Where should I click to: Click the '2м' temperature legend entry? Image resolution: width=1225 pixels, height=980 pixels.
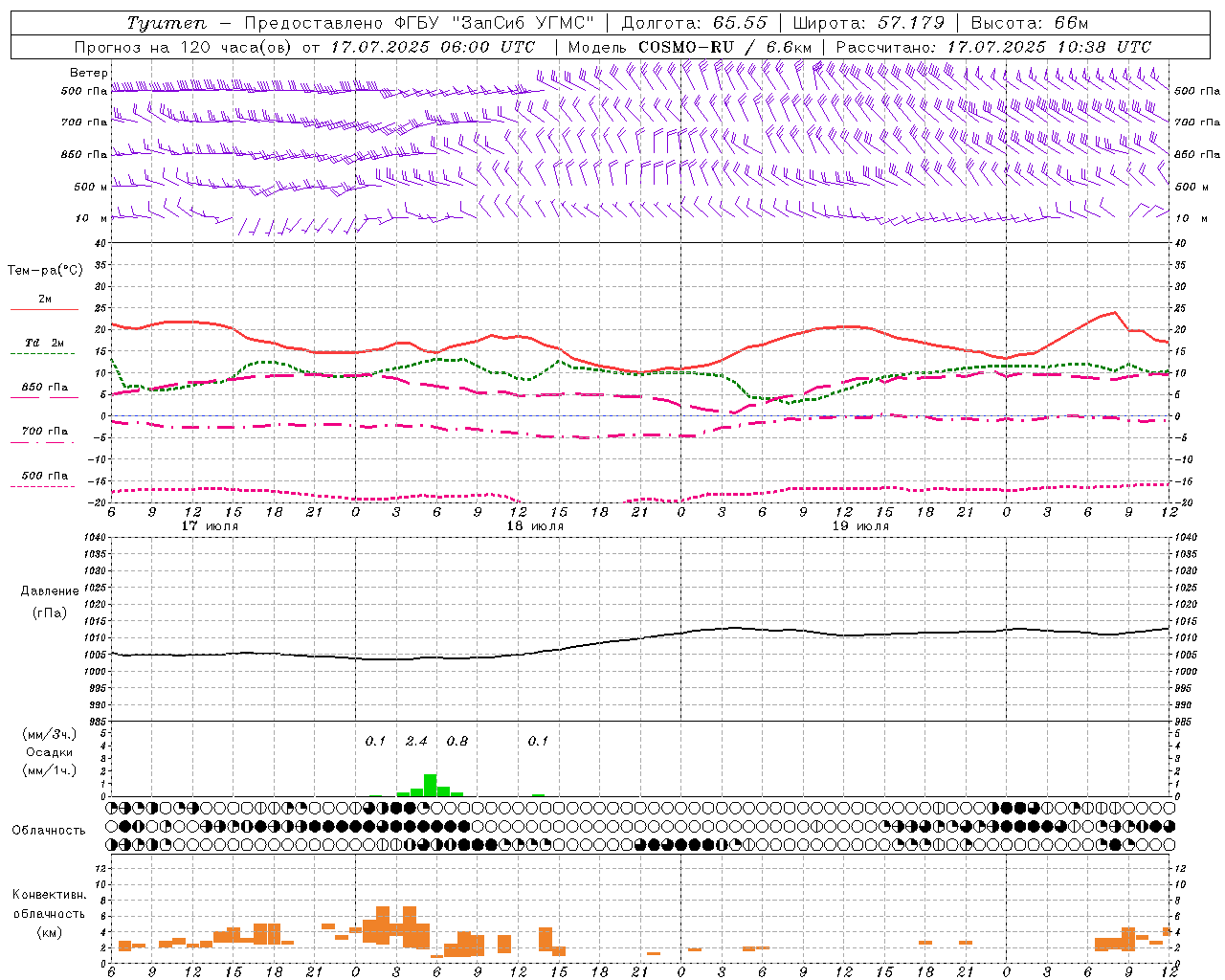[x=45, y=300]
